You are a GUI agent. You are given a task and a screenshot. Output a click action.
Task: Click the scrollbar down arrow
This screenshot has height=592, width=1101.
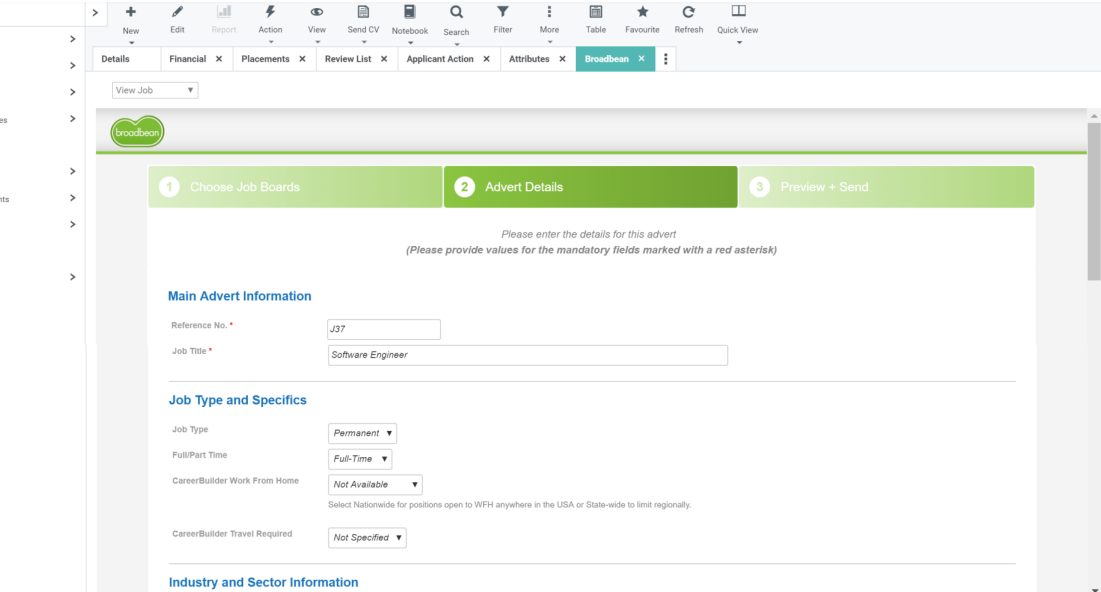coord(1094,590)
